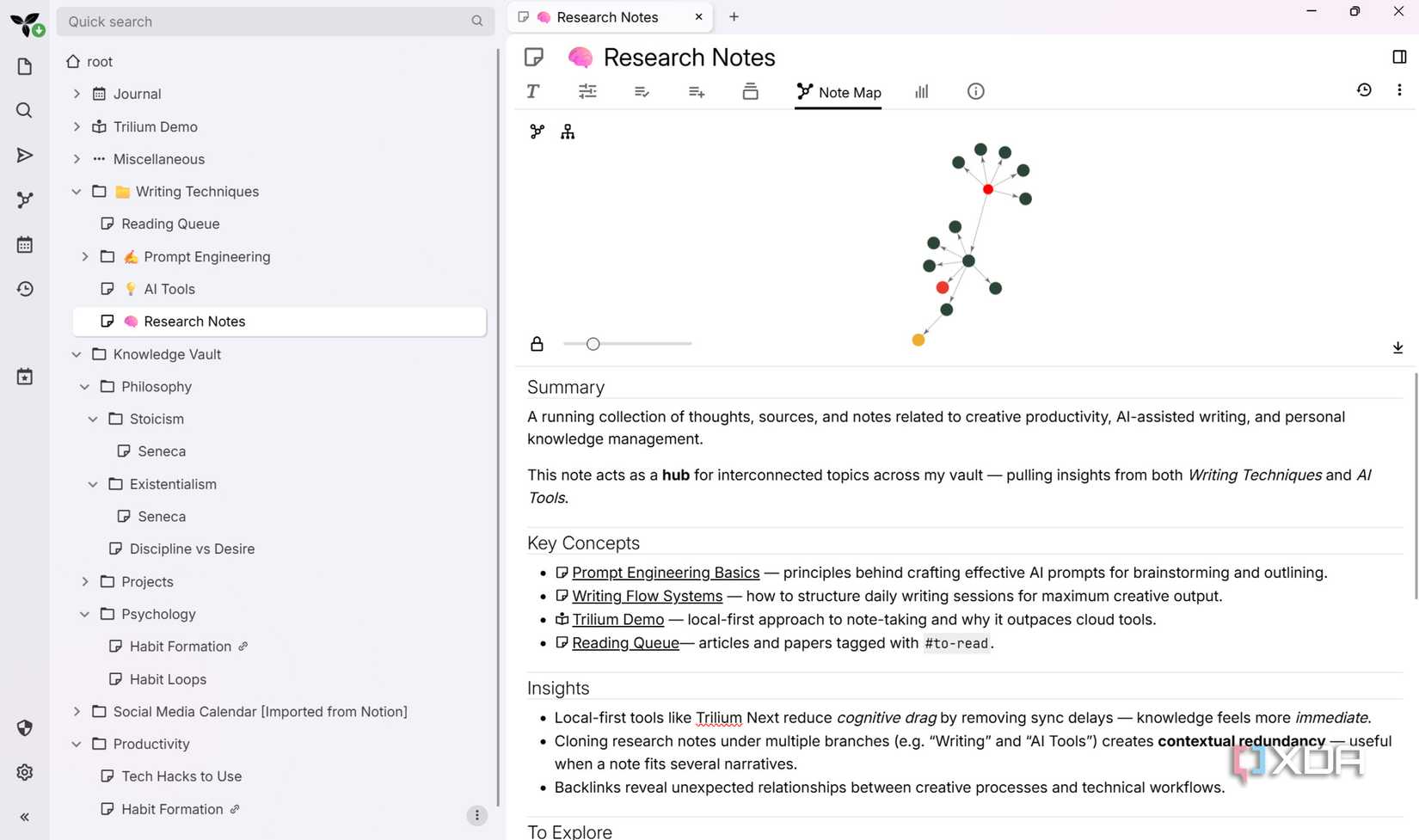
Task: Open the note info panel via the info icon
Action: [x=975, y=91]
